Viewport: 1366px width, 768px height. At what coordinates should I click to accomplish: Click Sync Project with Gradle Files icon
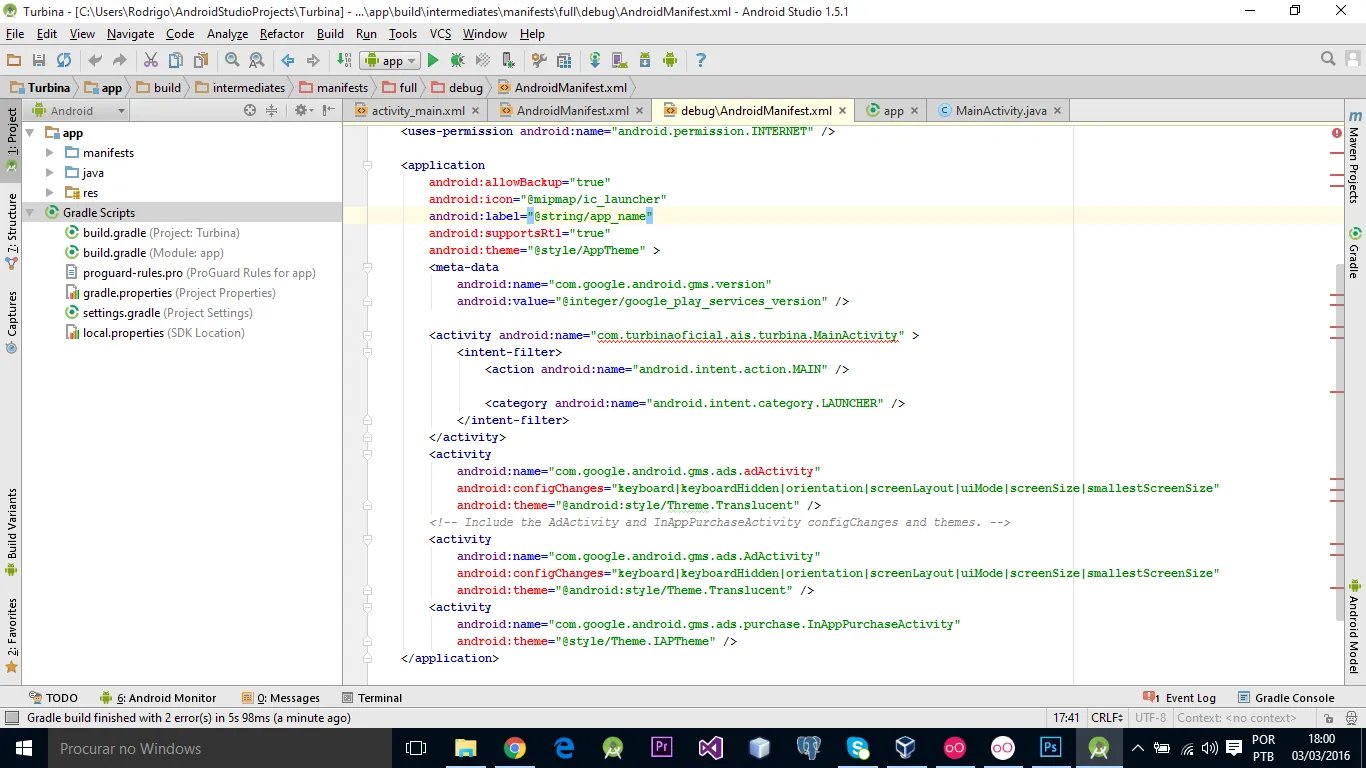[x=595, y=61]
